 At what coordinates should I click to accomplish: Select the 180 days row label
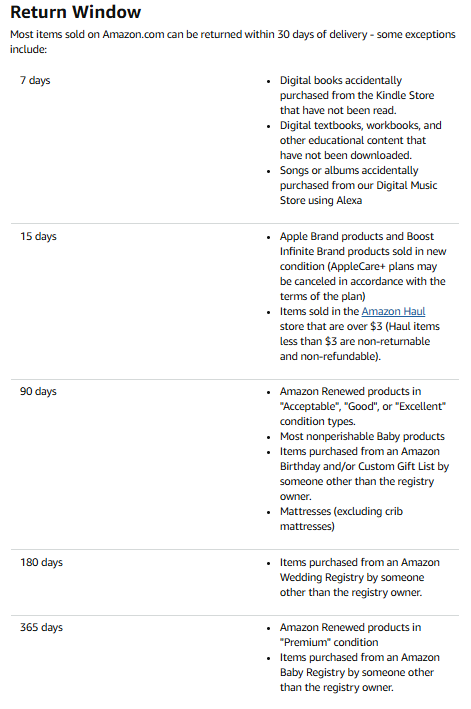pyautogui.click(x=41, y=562)
